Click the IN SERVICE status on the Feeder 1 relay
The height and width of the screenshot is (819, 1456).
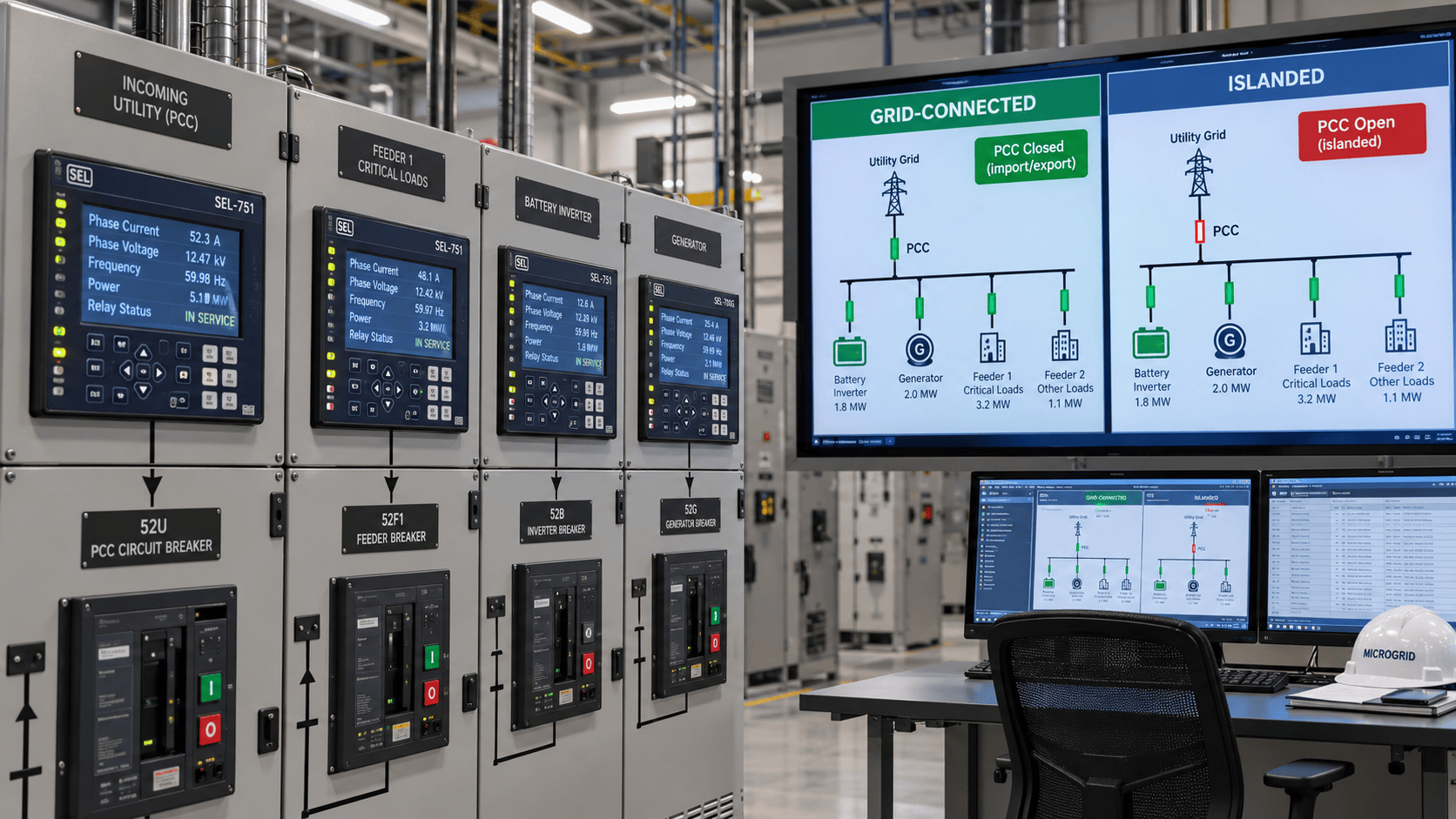[432, 344]
